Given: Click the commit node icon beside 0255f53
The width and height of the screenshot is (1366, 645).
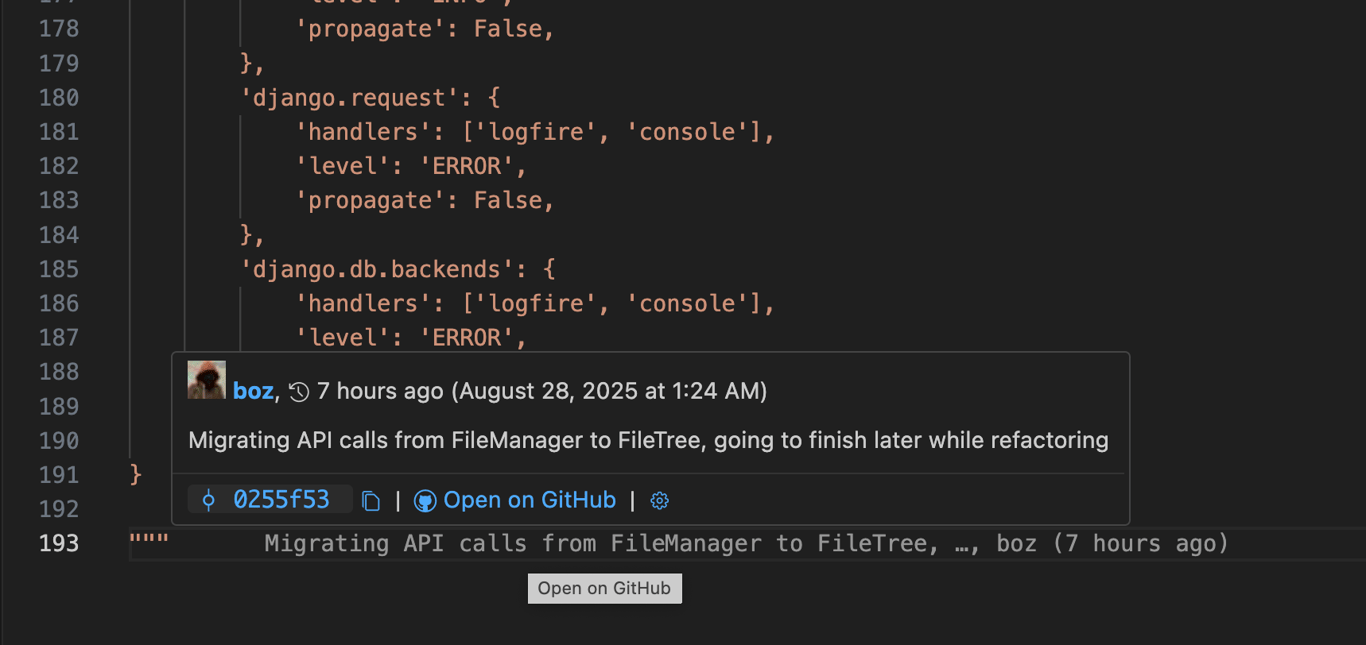Looking at the screenshot, I should tap(208, 500).
